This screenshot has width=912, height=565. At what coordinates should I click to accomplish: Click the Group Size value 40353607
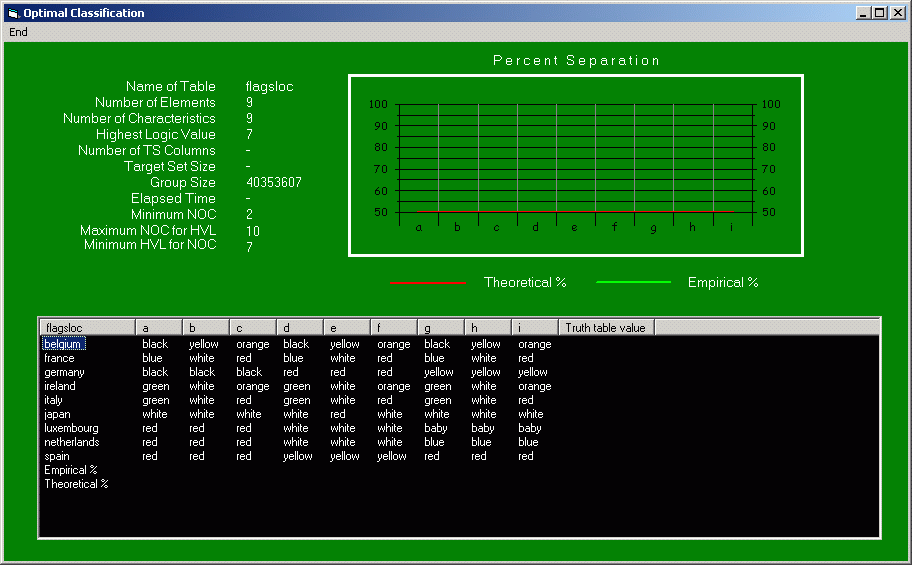[x=273, y=183]
